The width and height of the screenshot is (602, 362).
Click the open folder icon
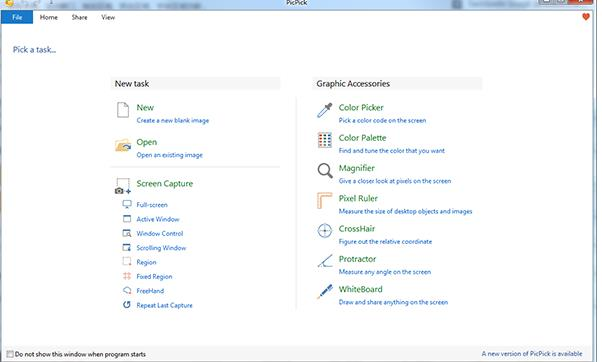(123, 145)
